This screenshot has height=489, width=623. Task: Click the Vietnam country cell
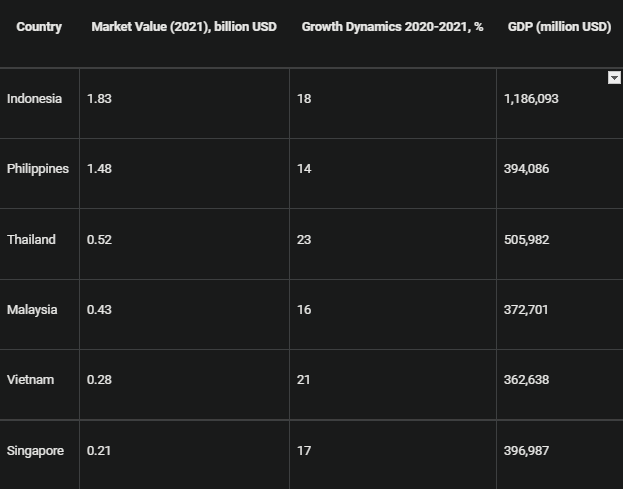click(30, 380)
